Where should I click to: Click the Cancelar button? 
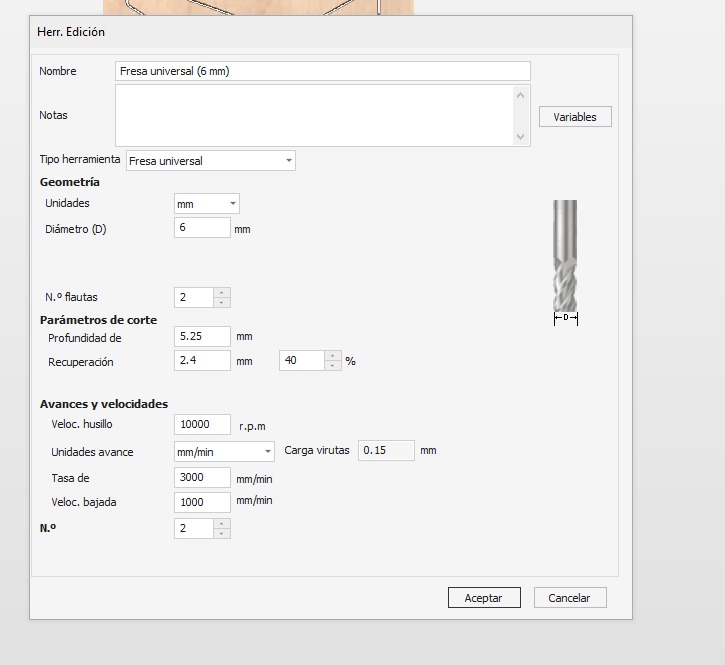pos(570,598)
